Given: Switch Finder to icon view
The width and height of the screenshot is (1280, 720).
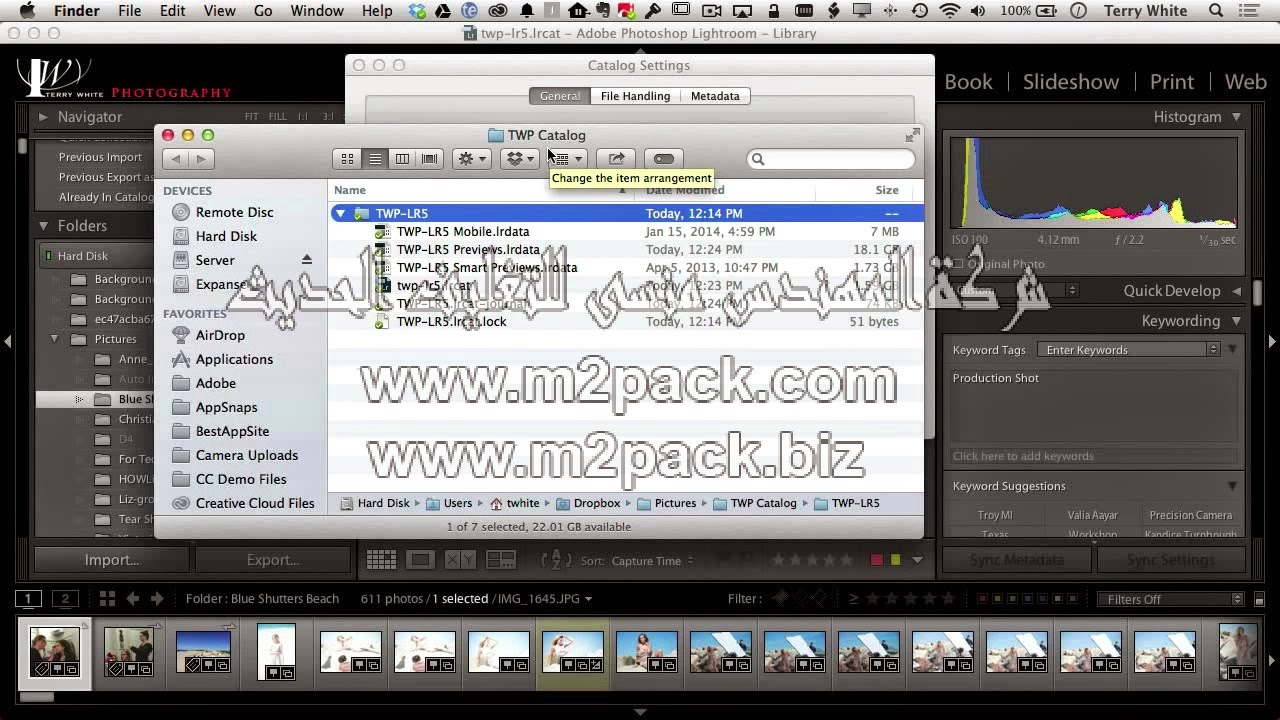Looking at the screenshot, I should click(347, 159).
